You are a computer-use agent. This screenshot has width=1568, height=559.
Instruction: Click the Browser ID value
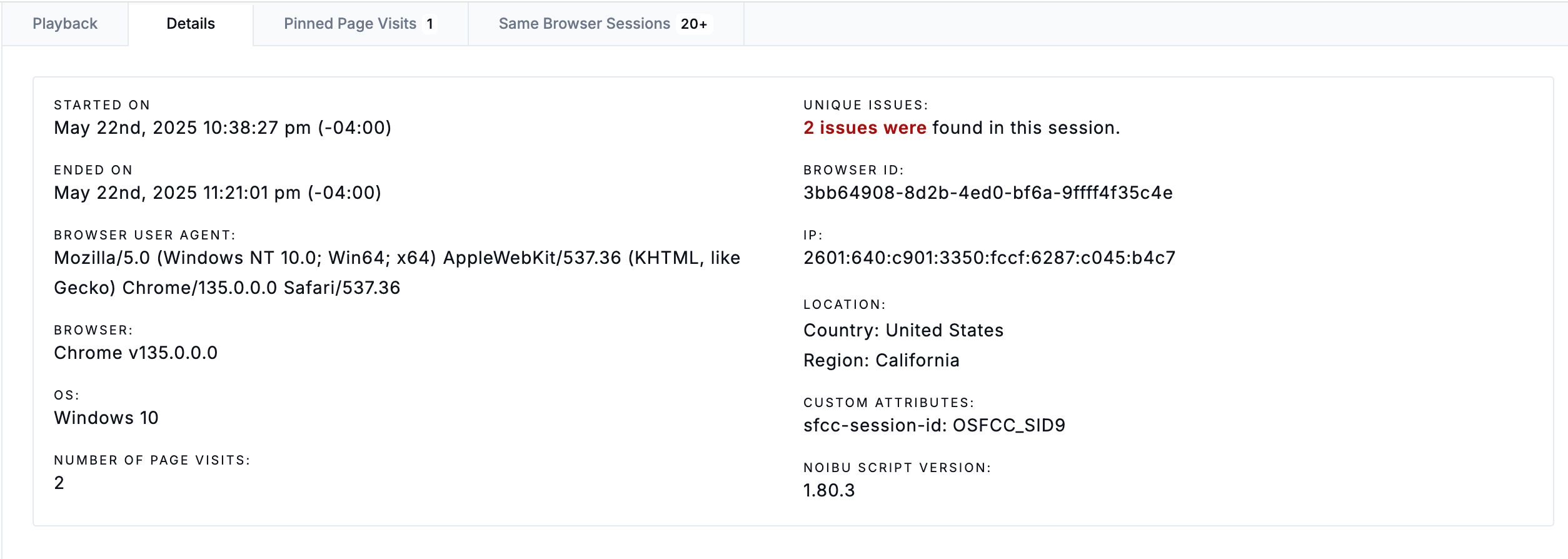[x=988, y=193]
